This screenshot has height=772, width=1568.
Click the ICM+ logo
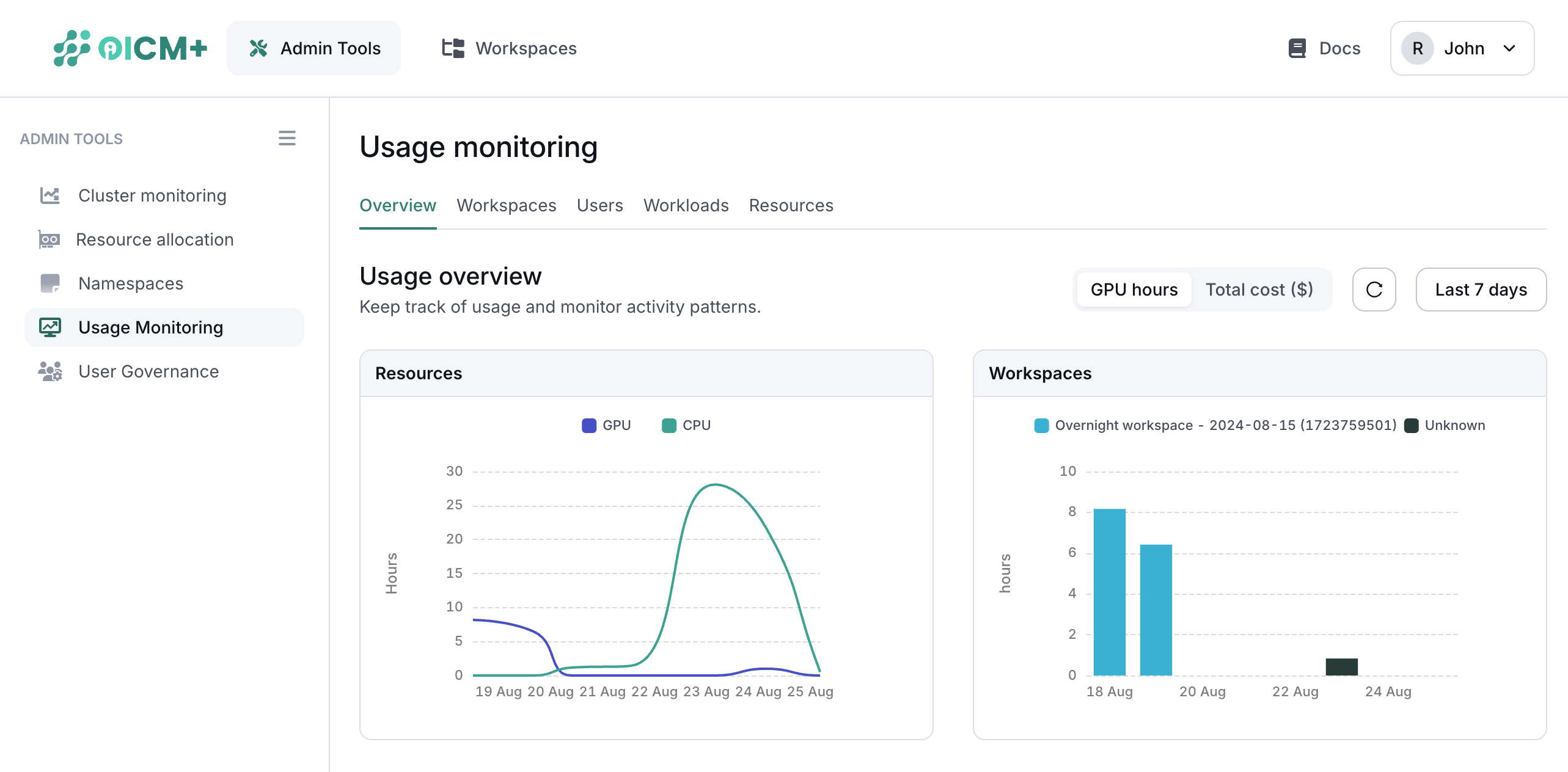(130, 48)
